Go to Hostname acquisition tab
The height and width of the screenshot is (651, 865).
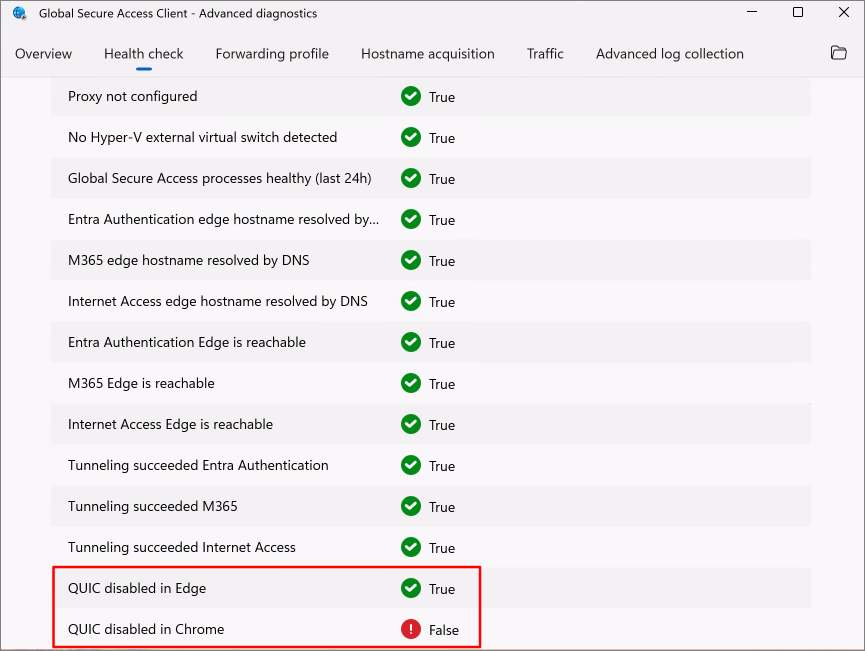click(x=428, y=54)
